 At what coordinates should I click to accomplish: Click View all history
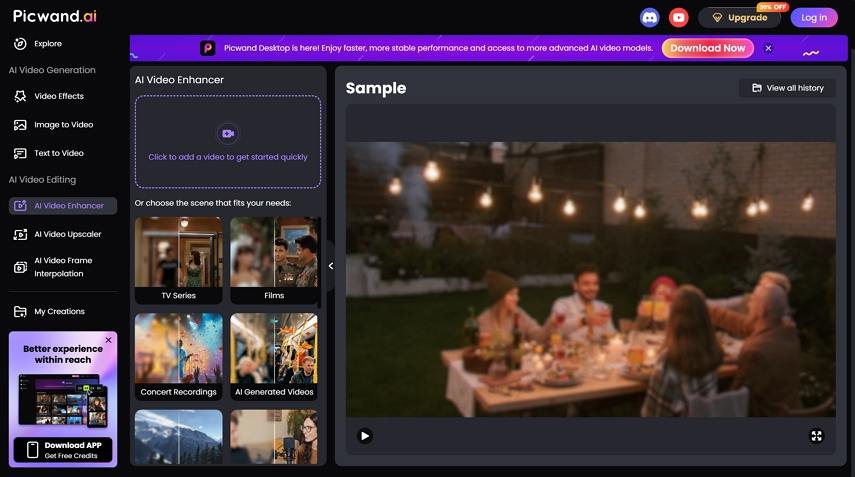pos(787,88)
